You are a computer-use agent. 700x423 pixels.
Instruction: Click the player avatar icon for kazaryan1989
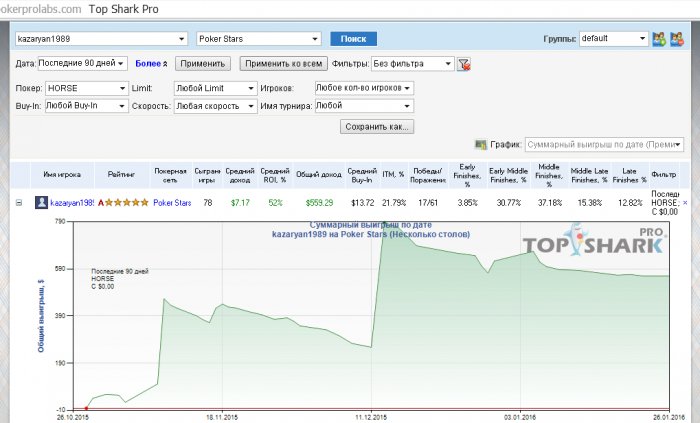[41, 203]
